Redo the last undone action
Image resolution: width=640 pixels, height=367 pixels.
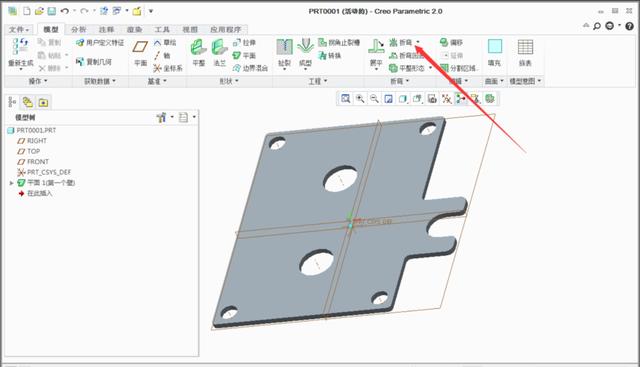[x=84, y=11]
